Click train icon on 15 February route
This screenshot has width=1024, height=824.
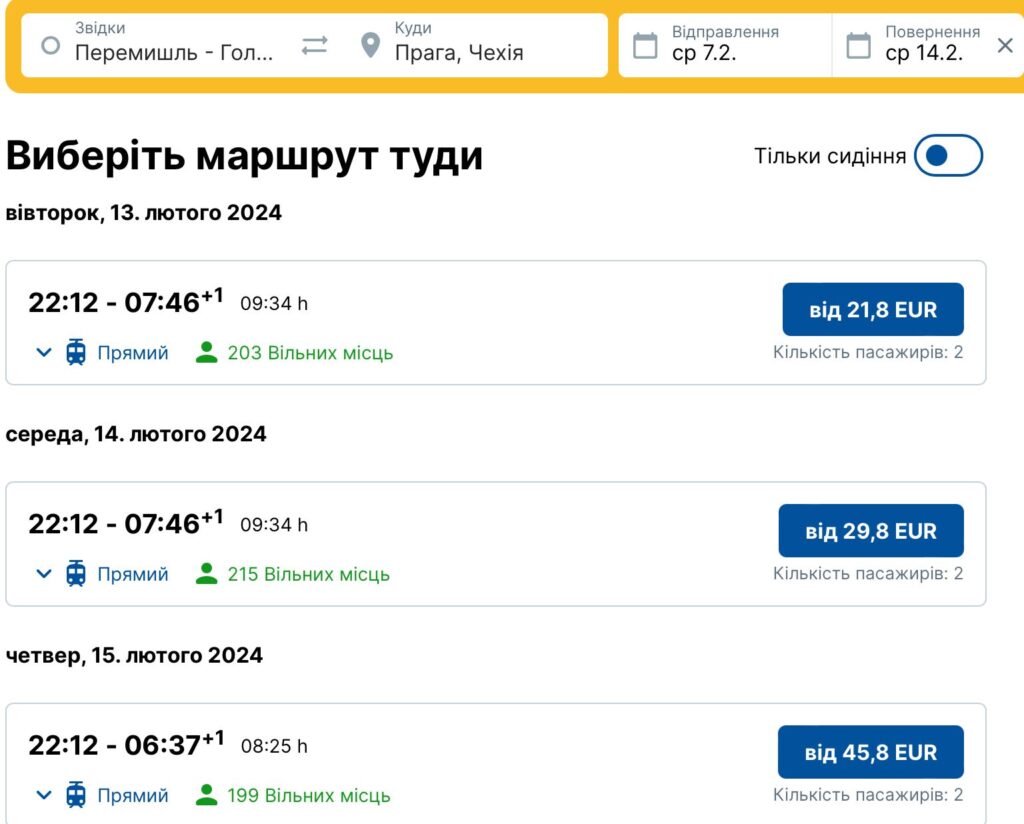point(76,795)
